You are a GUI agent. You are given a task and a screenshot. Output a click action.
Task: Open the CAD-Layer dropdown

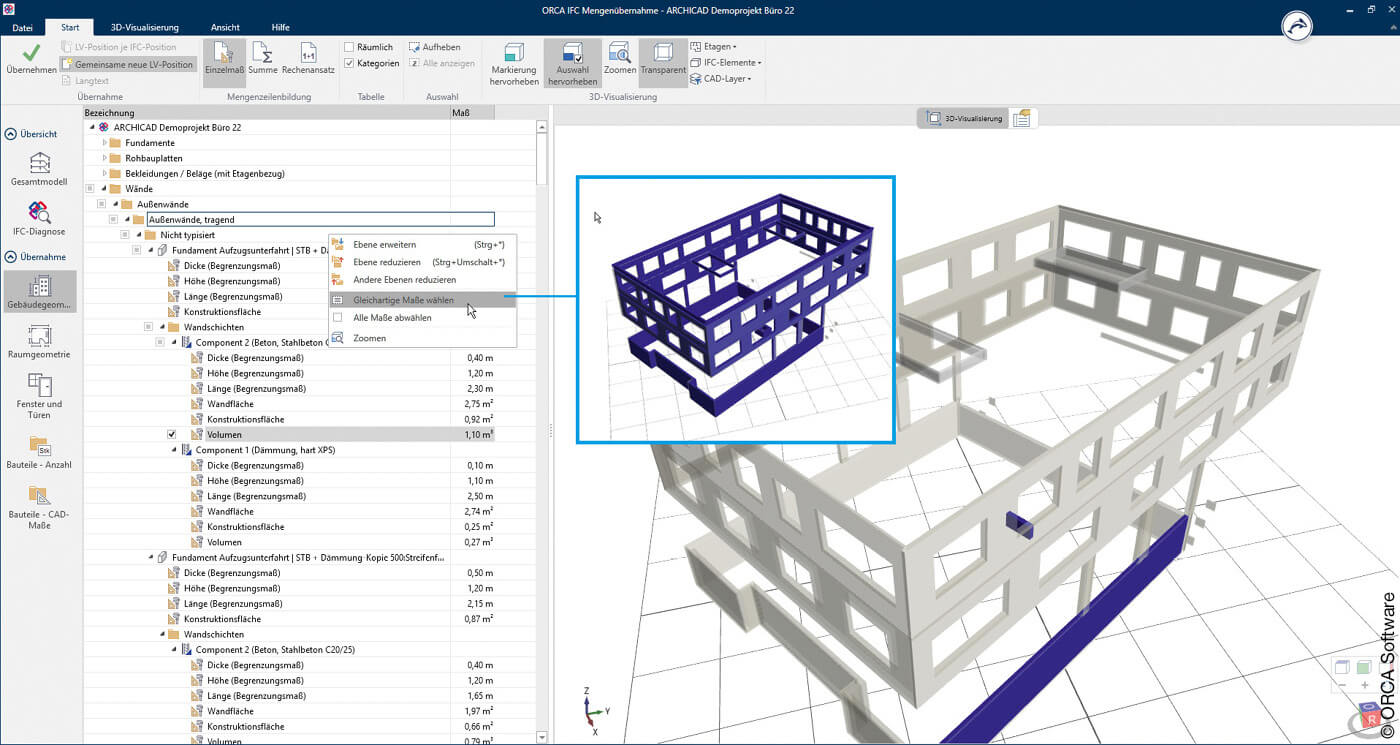[x=726, y=78]
